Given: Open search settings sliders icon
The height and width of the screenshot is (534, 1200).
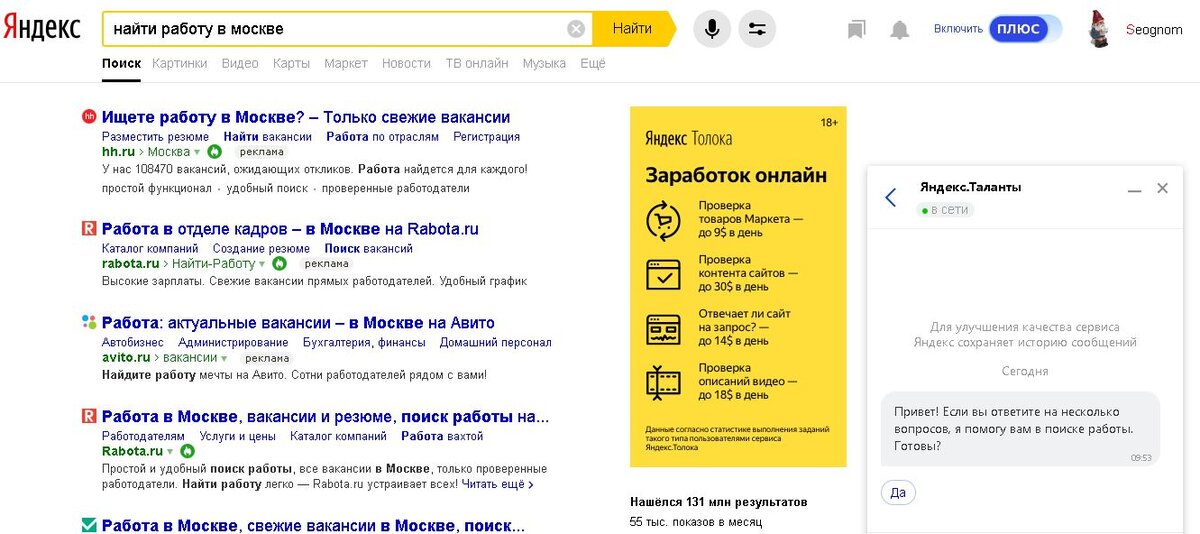Looking at the screenshot, I should tap(757, 29).
